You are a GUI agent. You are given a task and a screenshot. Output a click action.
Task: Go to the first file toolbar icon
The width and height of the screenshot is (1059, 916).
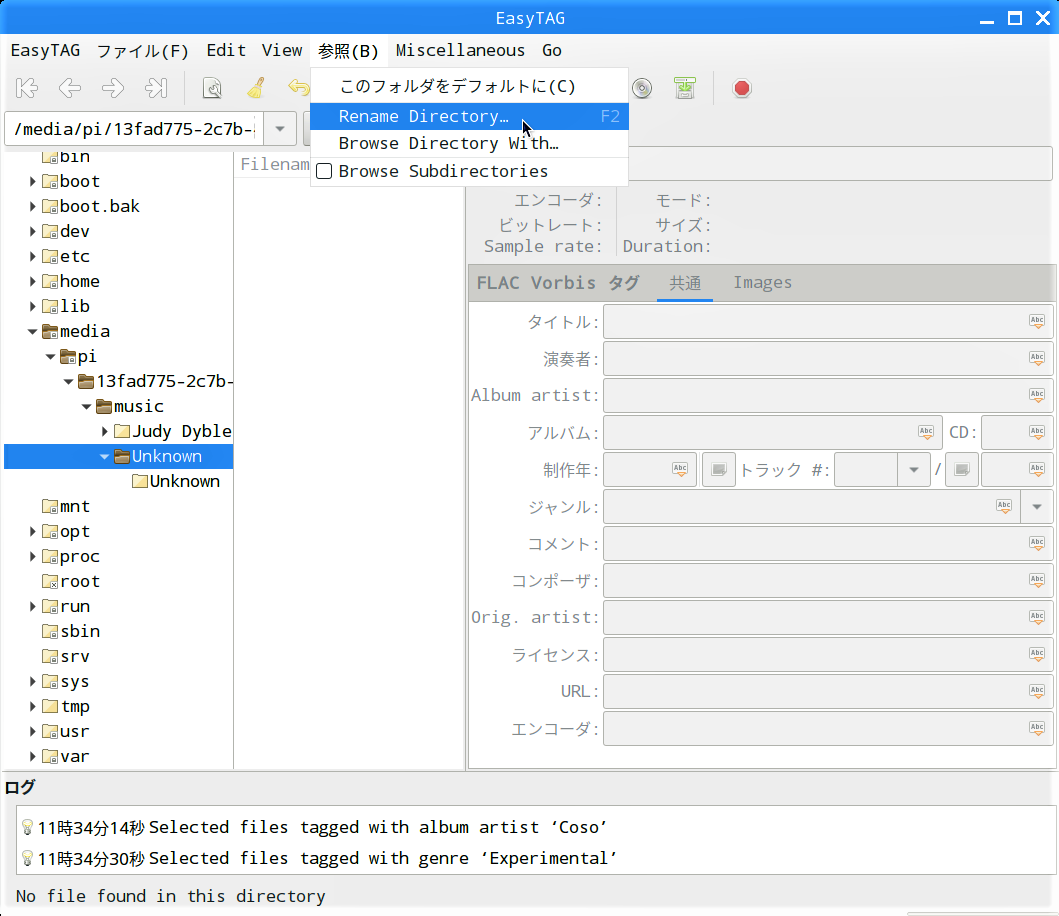(x=27, y=88)
